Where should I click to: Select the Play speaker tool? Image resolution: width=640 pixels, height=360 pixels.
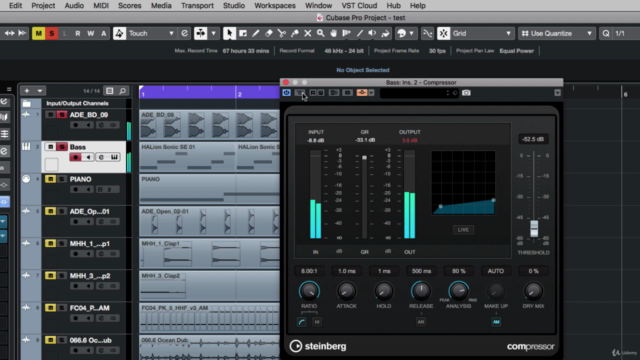[372, 33]
